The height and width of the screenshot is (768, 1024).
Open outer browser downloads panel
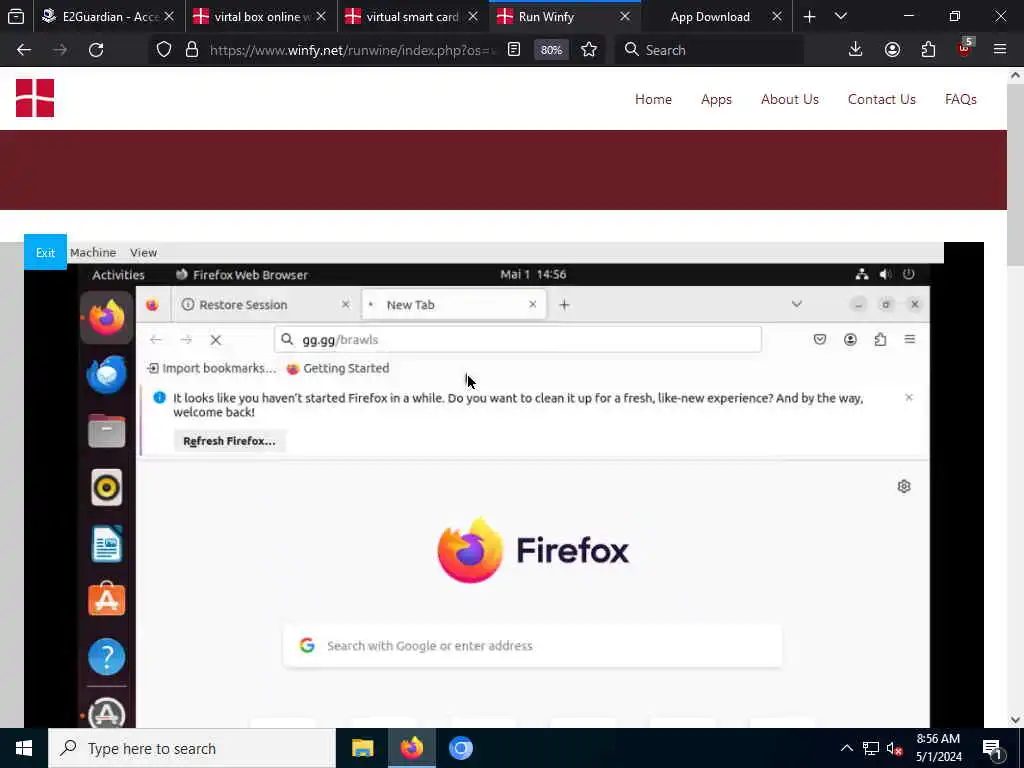(x=855, y=50)
